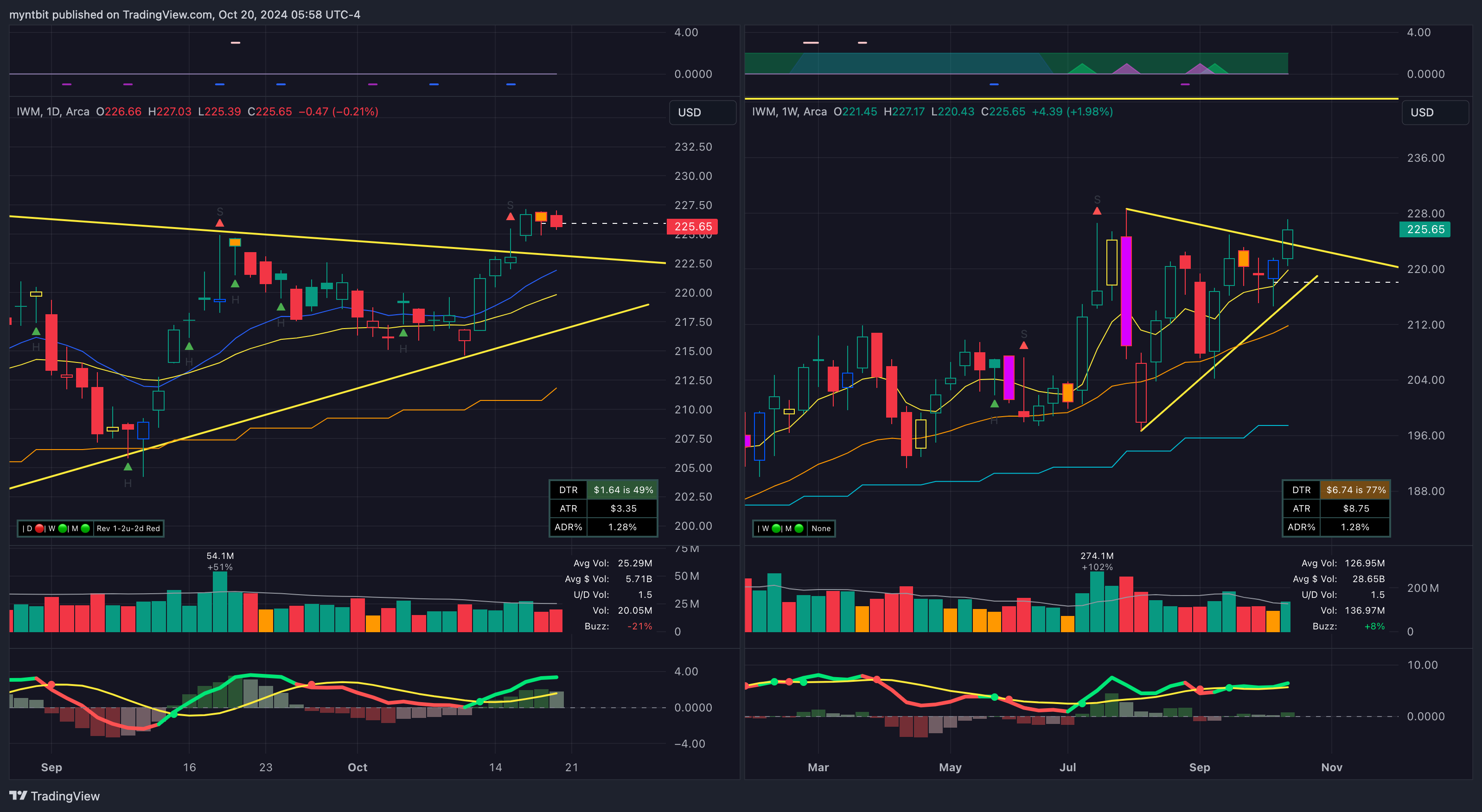The width and height of the screenshot is (1482, 812).
Task: Click the $6.74 is 77% DTR cell
Action: (1355, 490)
